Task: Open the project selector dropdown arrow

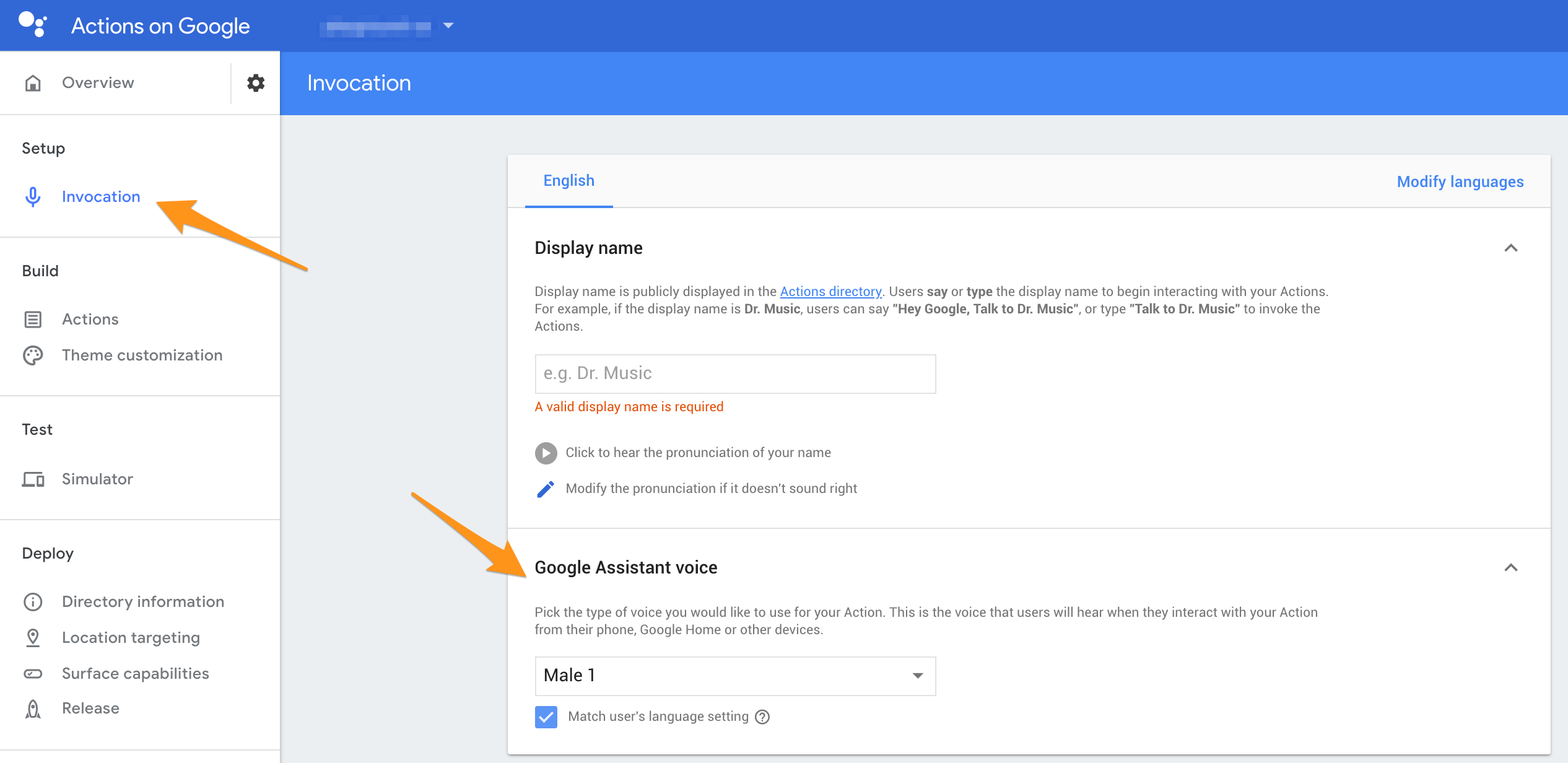Action: (448, 25)
